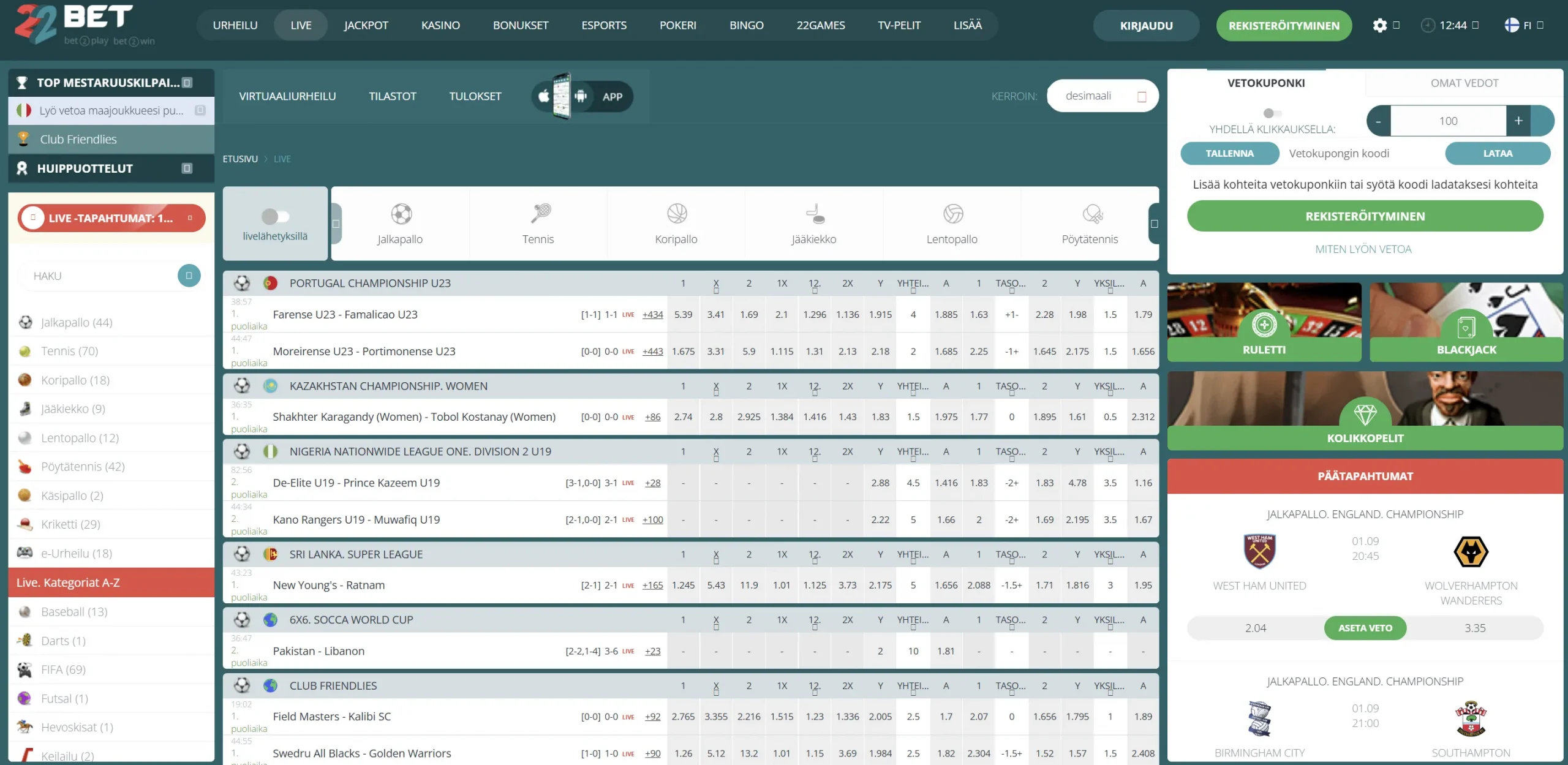The width and height of the screenshot is (1568, 765).
Task: Click the header REKISTERÖITYMINEN button
Action: point(1284,26)
